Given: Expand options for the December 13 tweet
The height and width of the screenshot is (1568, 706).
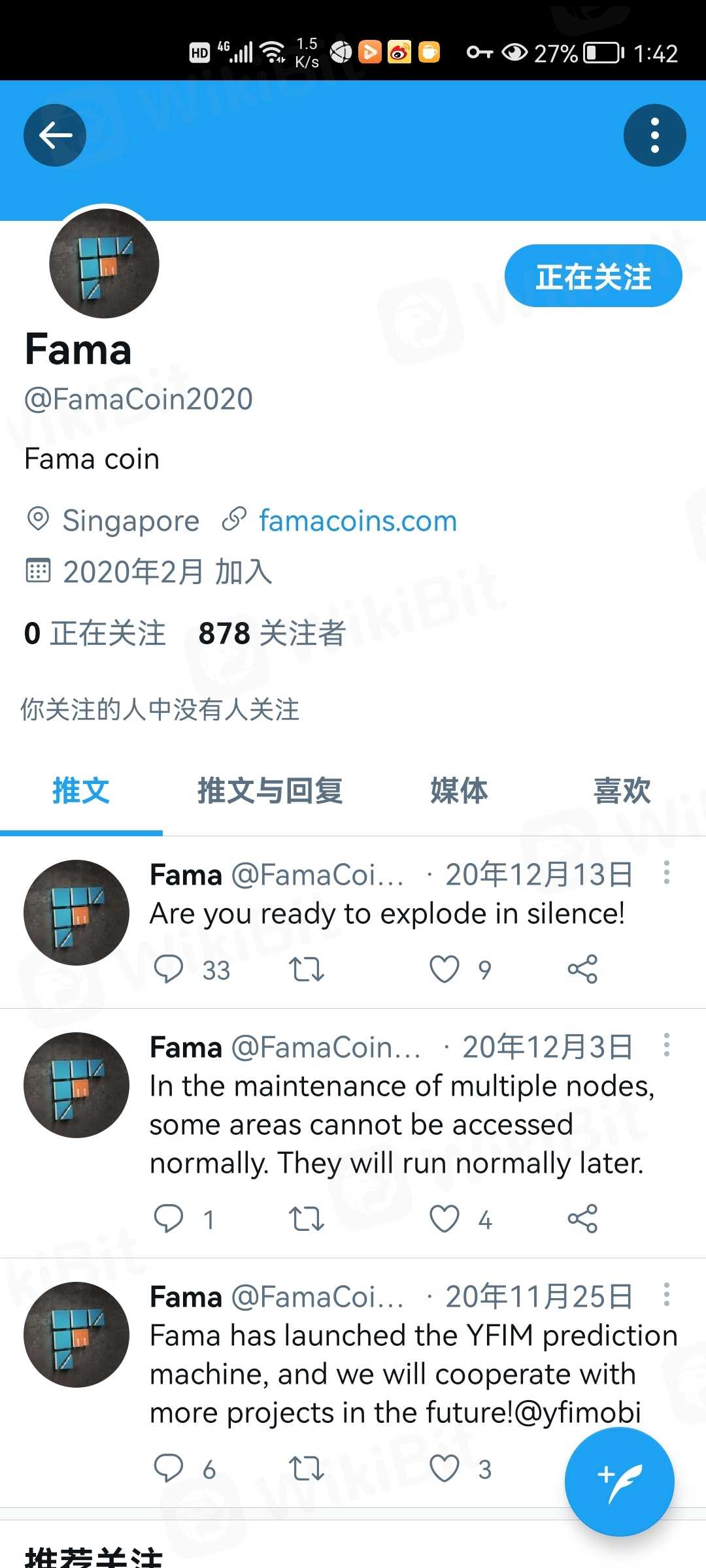Looking at the screenshot, I should [667, 873].
